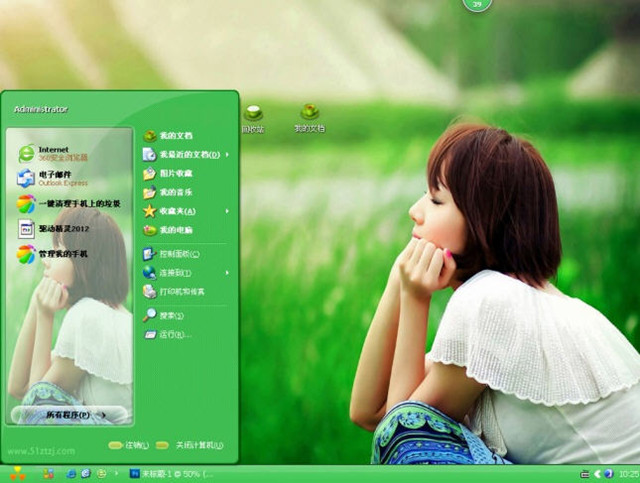This screenshot has height=483, width=640.
Task: Launch 驱动精灵2012 from Start menu
Action: pos(53,229)
